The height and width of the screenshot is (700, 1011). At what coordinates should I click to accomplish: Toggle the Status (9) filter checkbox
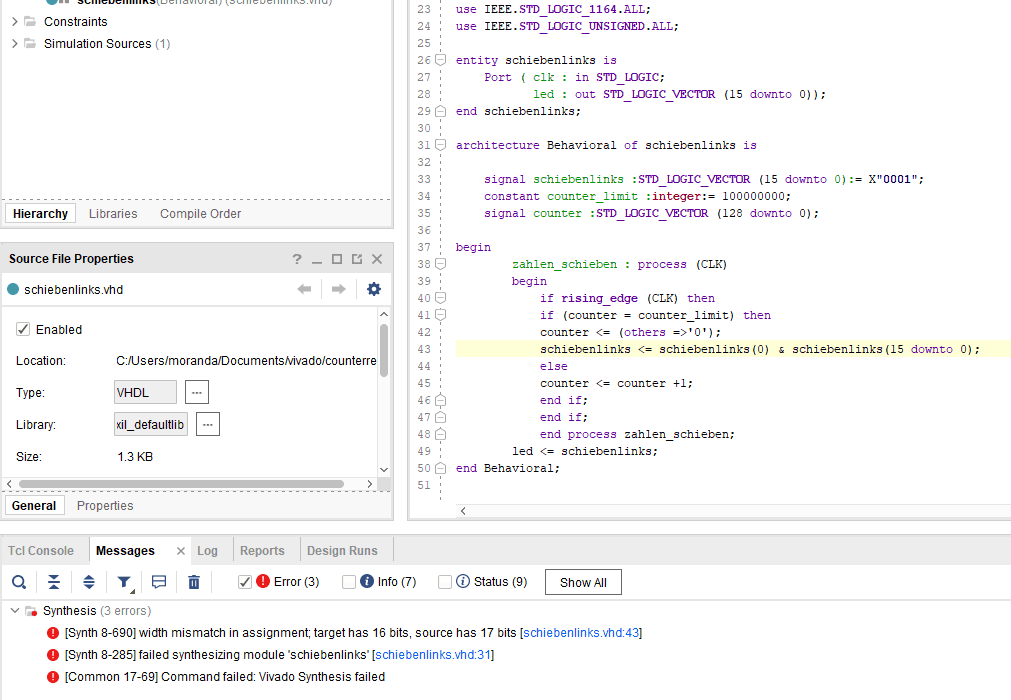(x=445, y=582)
